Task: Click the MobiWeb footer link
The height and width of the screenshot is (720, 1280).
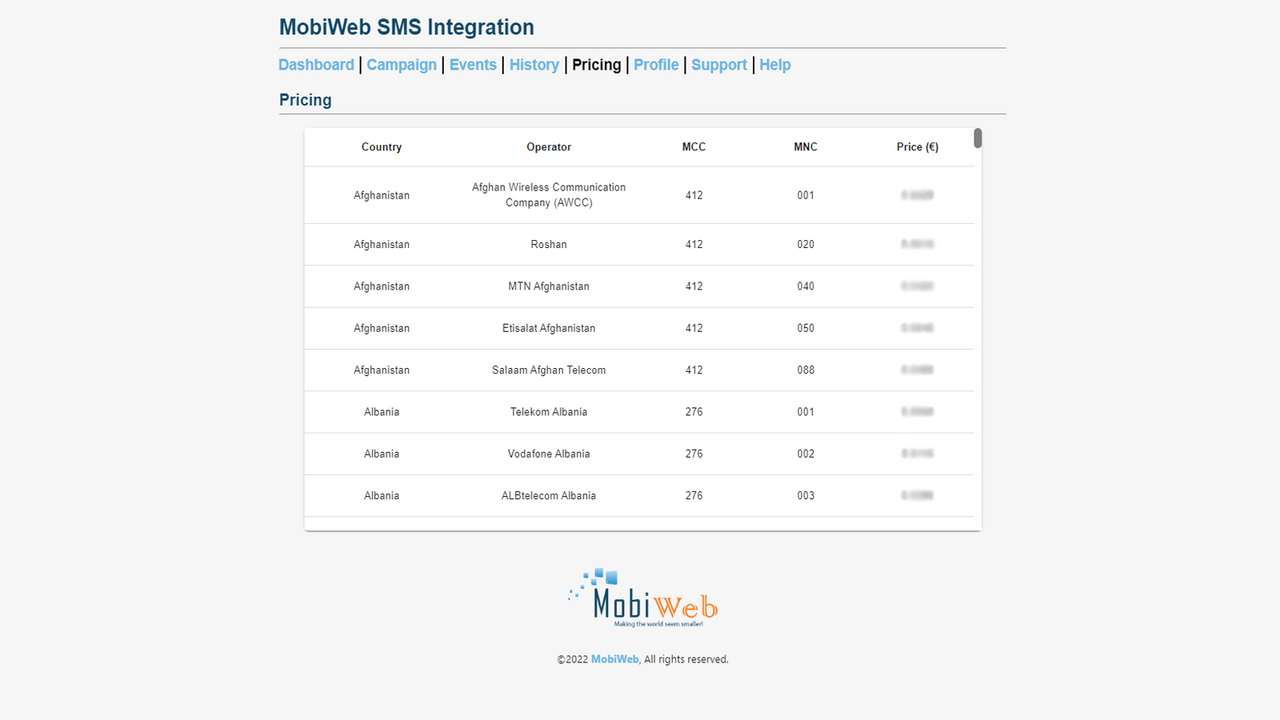Action: tap(615, 660)
